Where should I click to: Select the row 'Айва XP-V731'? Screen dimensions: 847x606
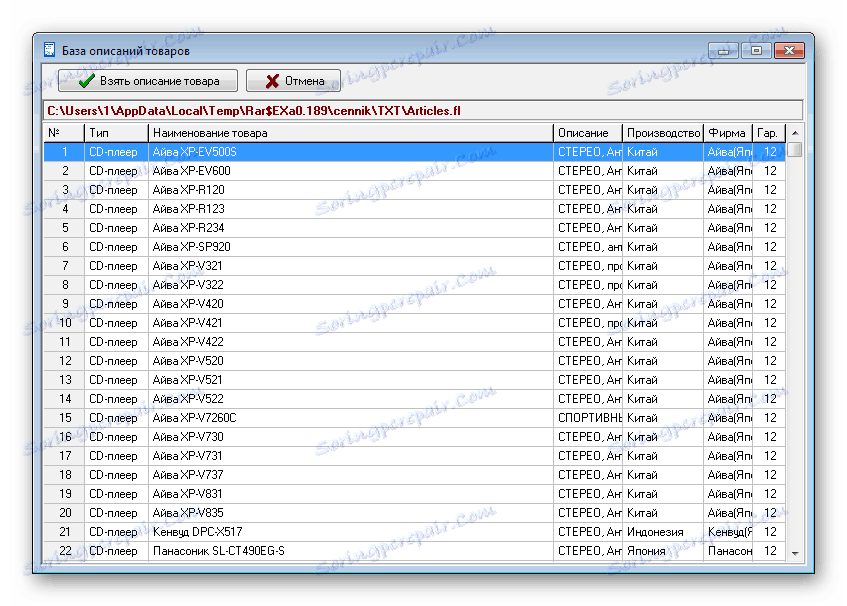(x=414, y=456)
